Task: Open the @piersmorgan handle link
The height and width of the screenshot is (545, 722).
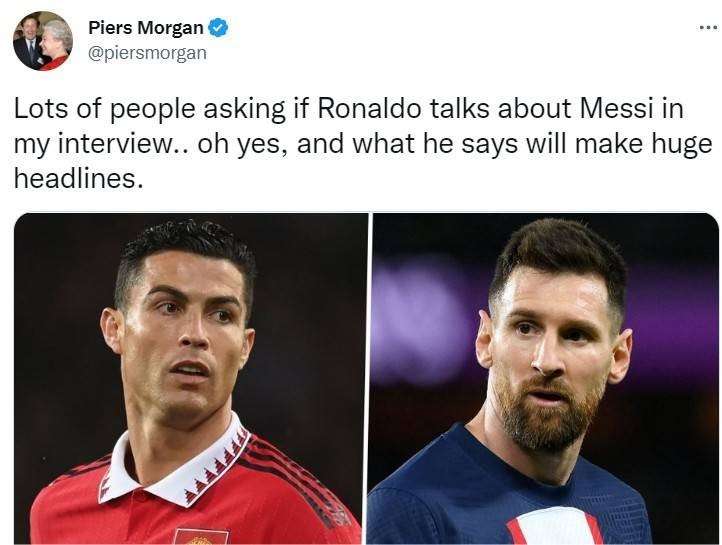Action: (147, 53)
